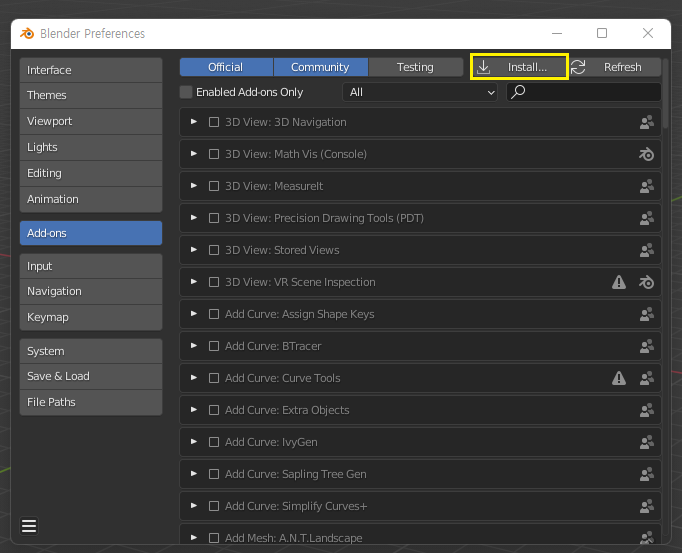
Task: Open the System preferences section
Action: pyautogui.click(x=91, y=351)
